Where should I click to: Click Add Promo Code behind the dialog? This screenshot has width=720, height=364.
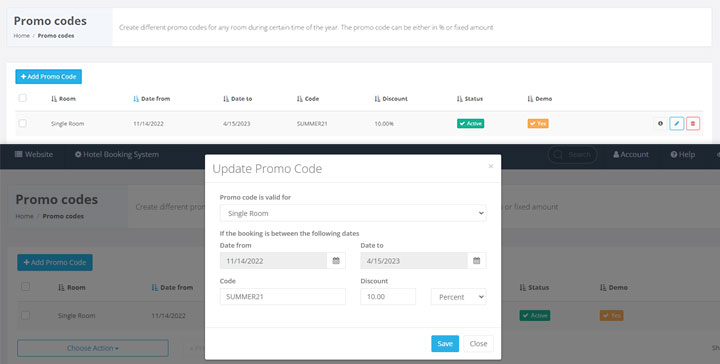click(55, 263)
